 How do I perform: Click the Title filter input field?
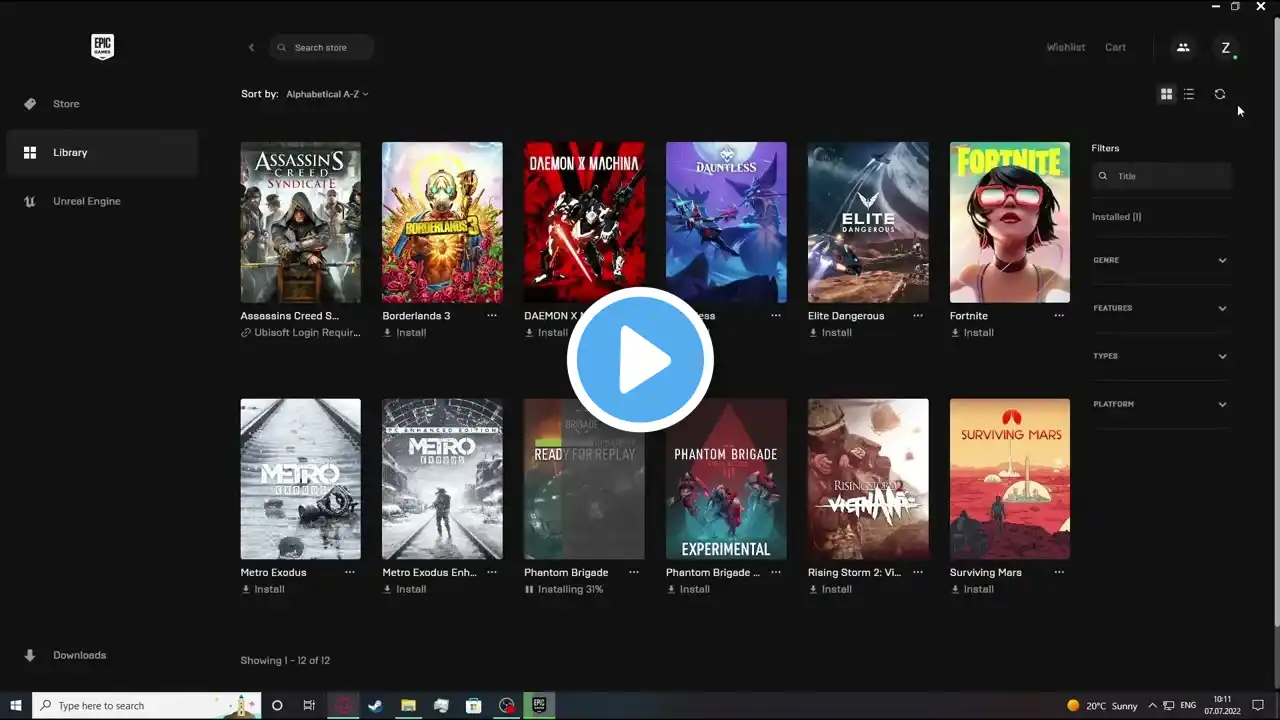pos(1161,176)
